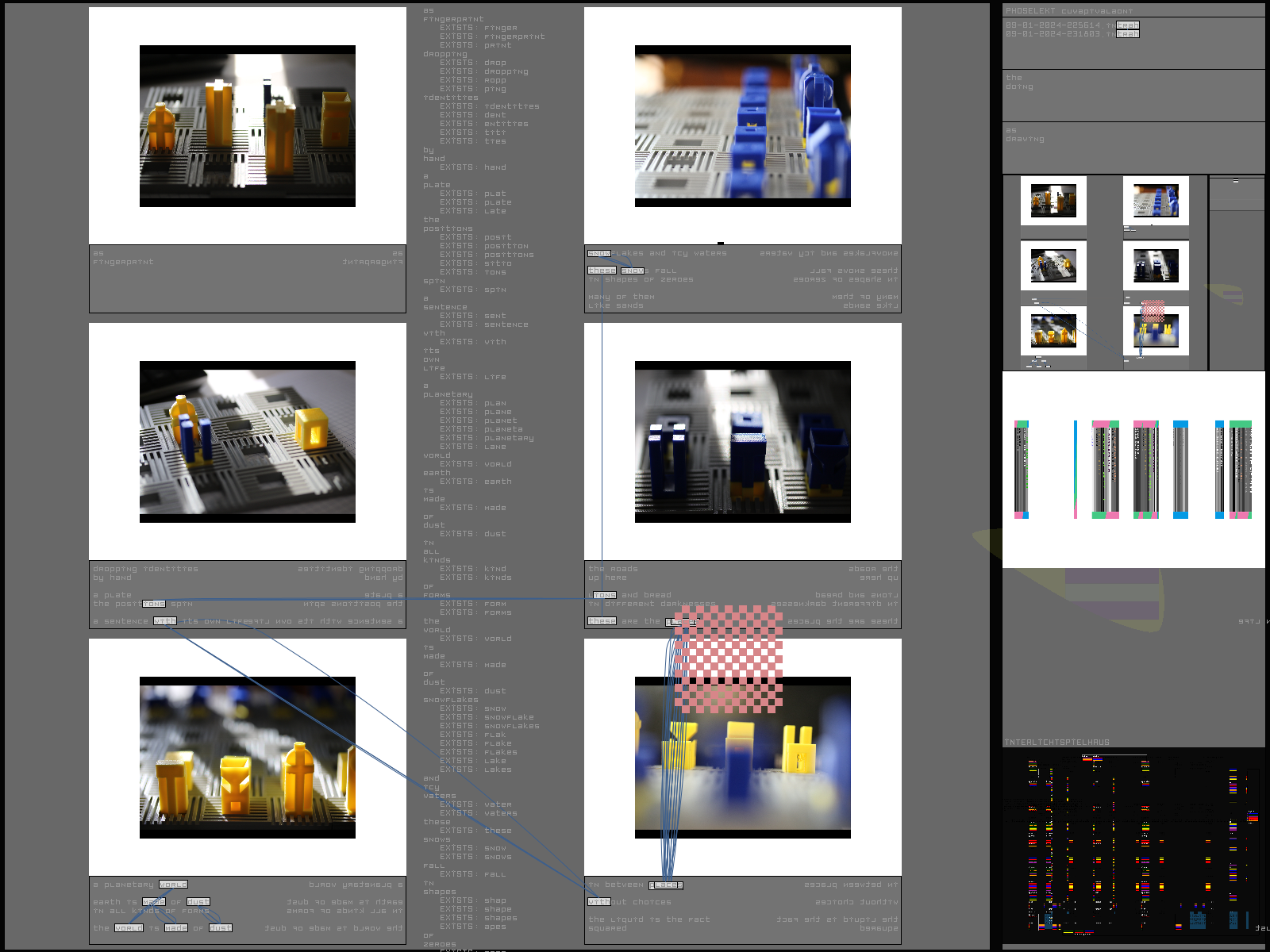Click highlighted 'world' in 'a planetary world'

(x=173, y=885)
